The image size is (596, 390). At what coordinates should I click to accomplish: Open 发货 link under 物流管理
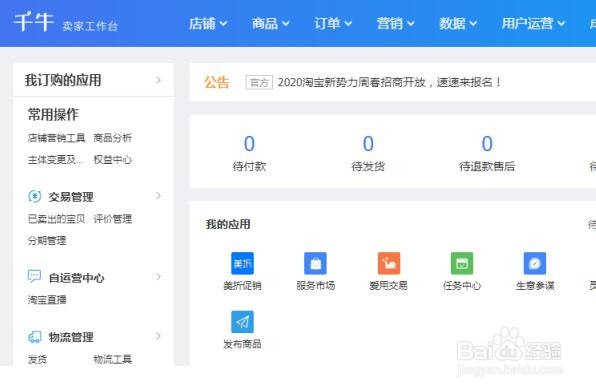[x=37, y=359]
